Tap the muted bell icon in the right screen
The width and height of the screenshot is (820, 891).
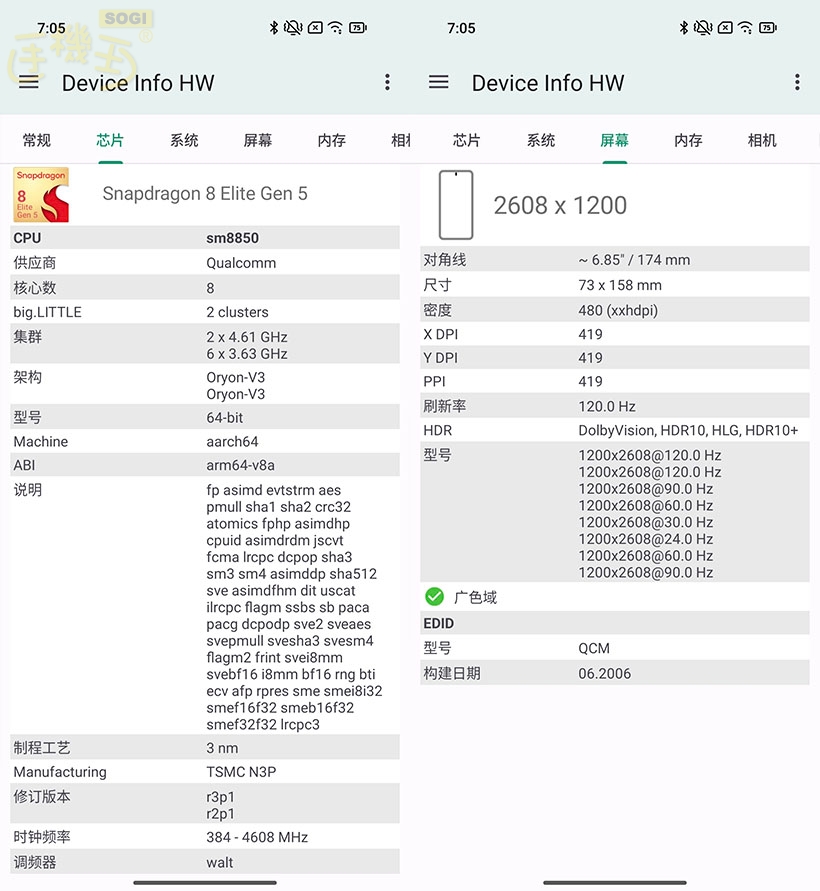click(x=703, y=27)
